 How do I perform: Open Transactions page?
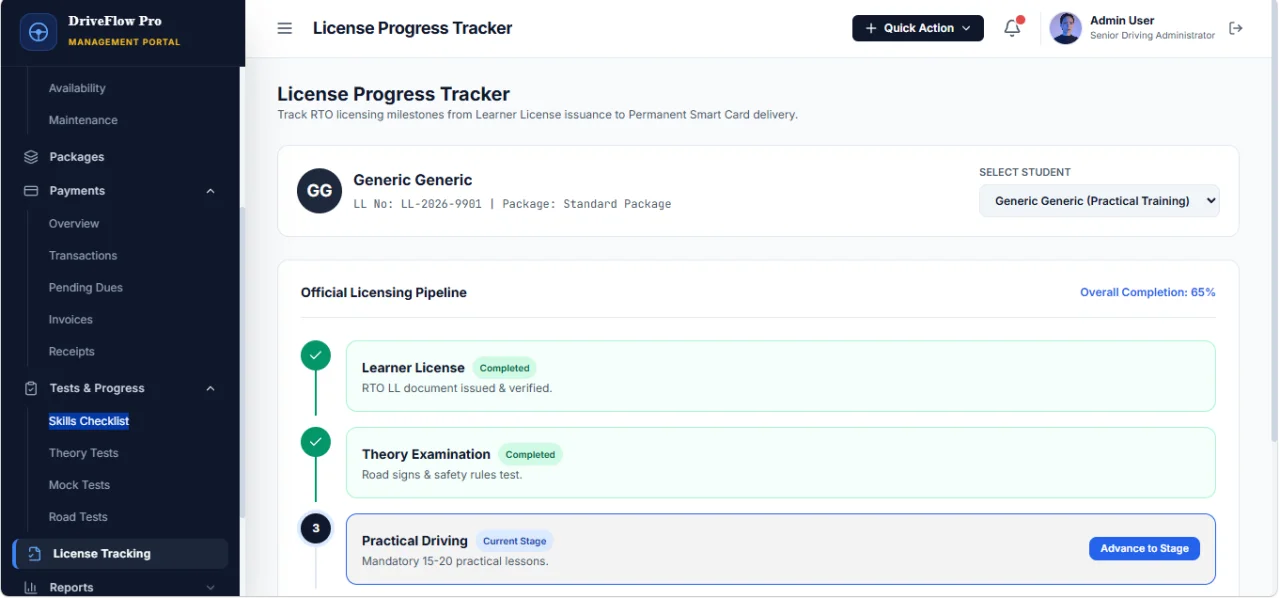tap(83, 256)
